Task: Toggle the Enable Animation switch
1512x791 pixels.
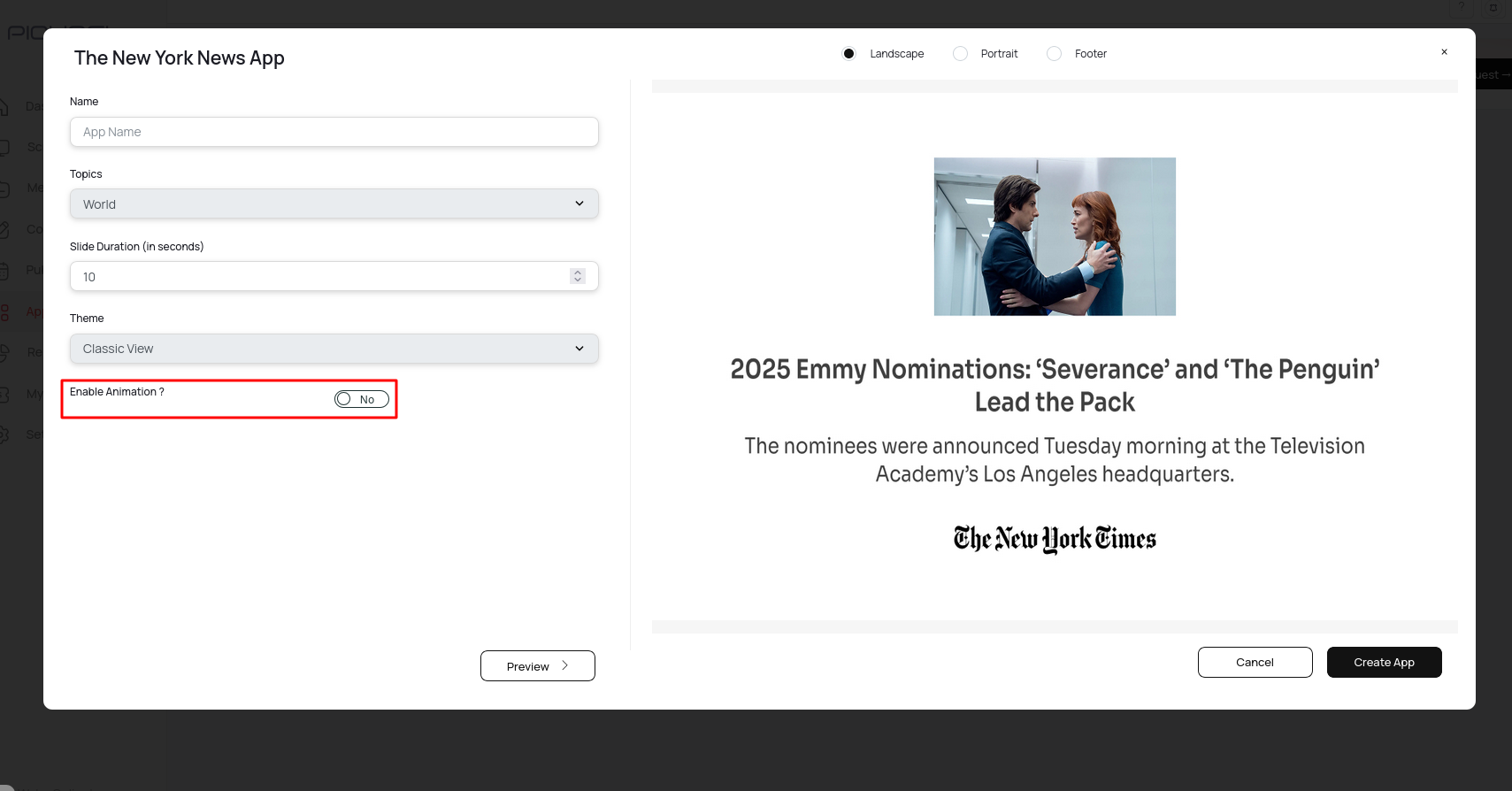Action: click(362, 399)
